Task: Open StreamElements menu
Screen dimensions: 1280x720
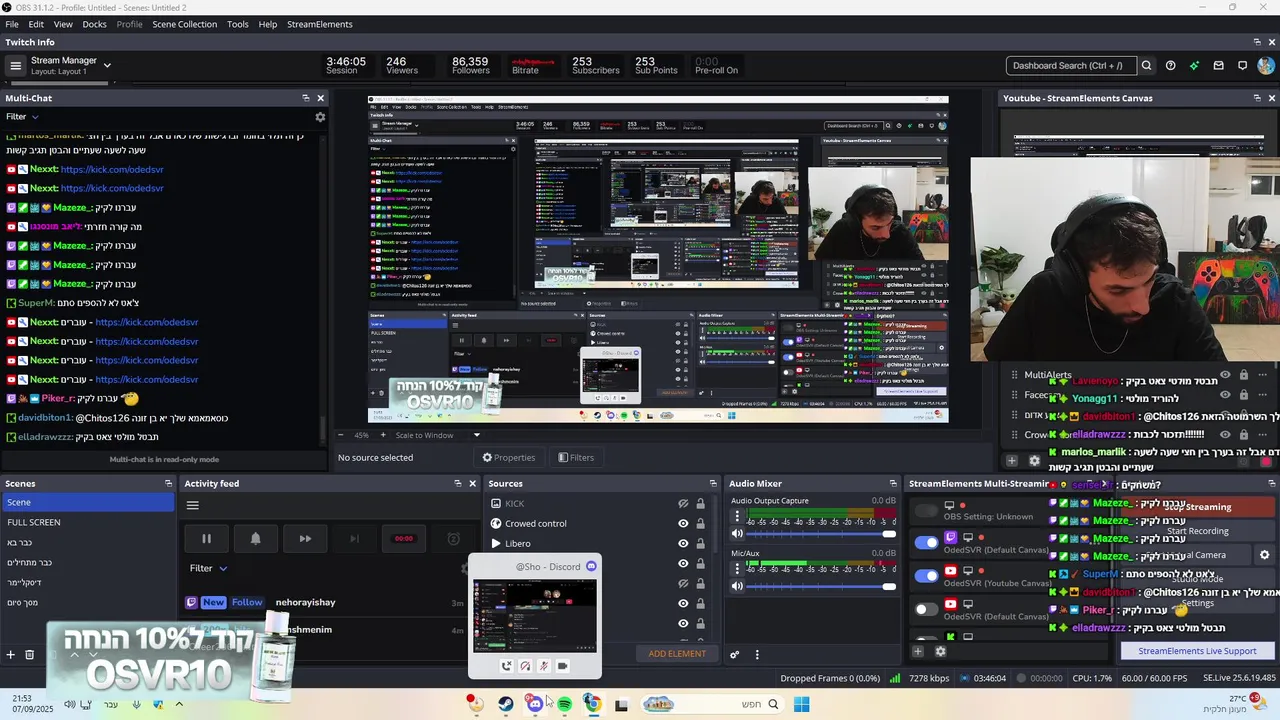Action: point(319,24)
